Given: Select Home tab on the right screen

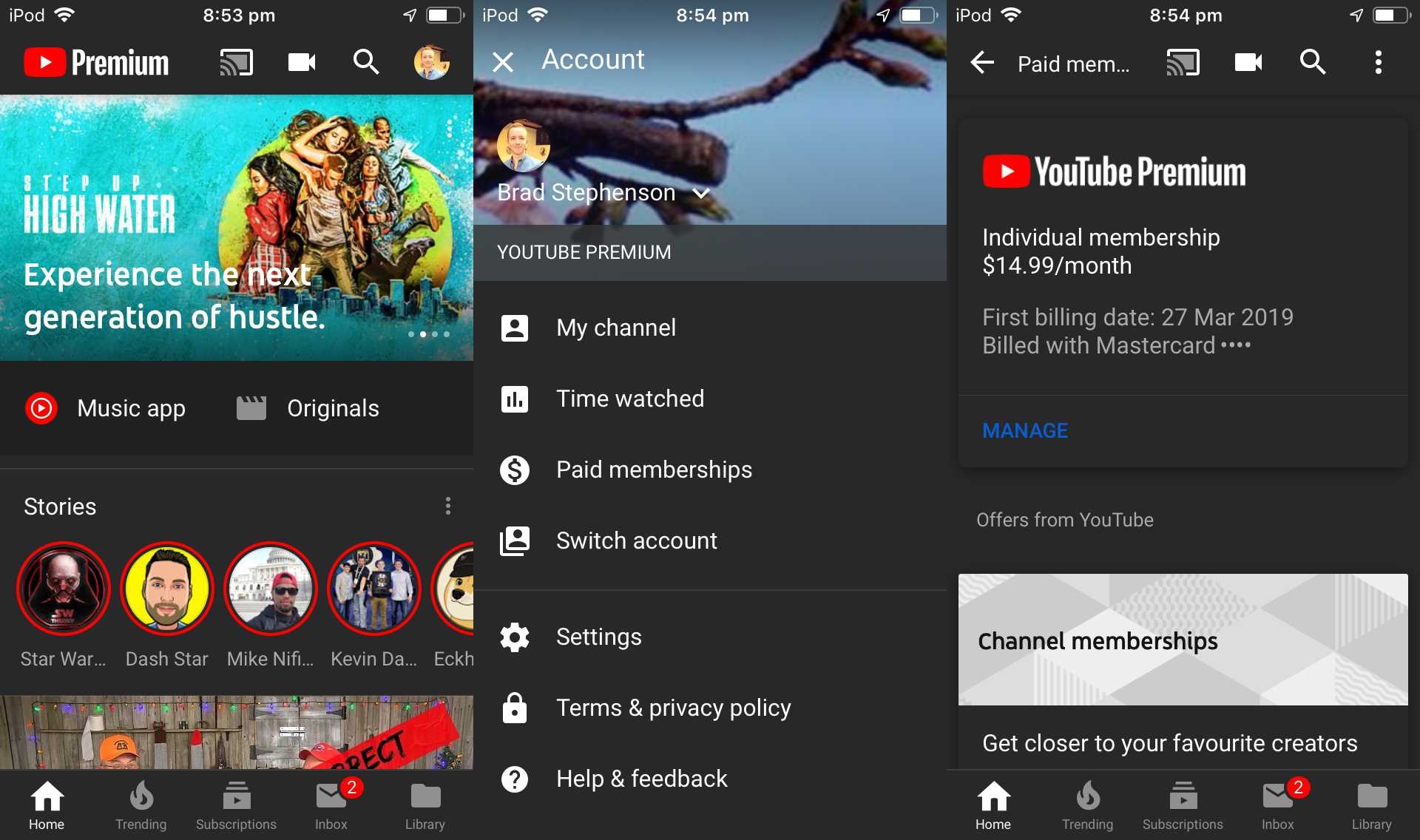Looking at the screenshot, I should click(993, 805).
